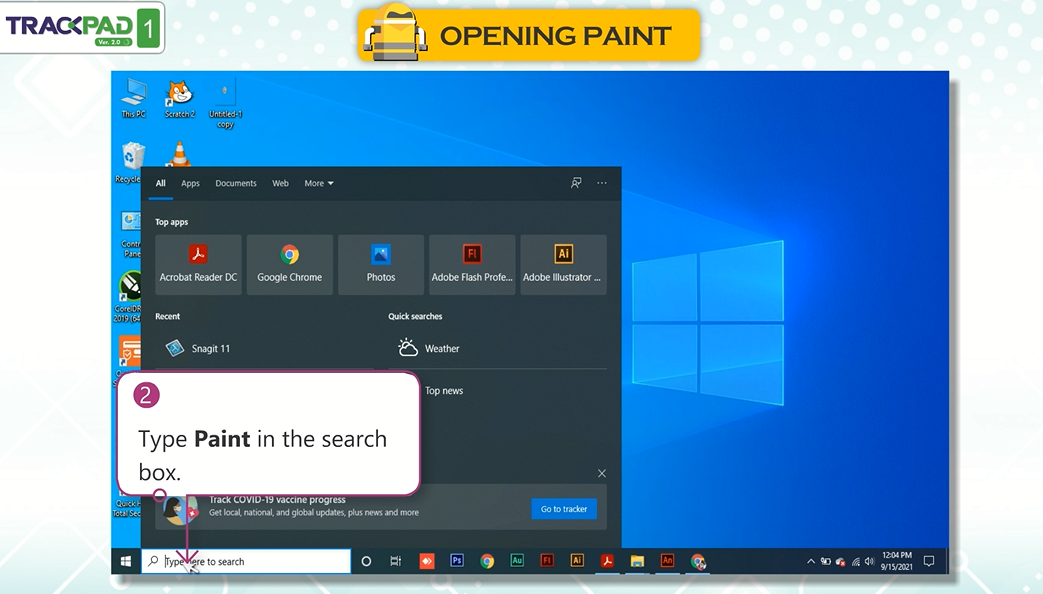The height and width of the screenshot is (594, 1043).
Task: Open Acrobat Reader from the taskbar
Action: (607, 561)
